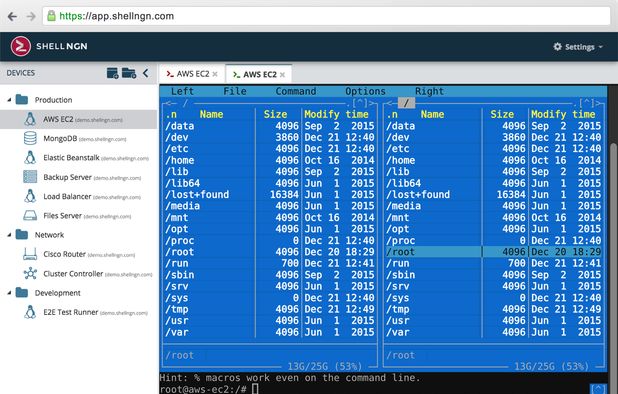Click the add folder icon
This screenshot has height=394, width=618.
click(x=129, y=73)
